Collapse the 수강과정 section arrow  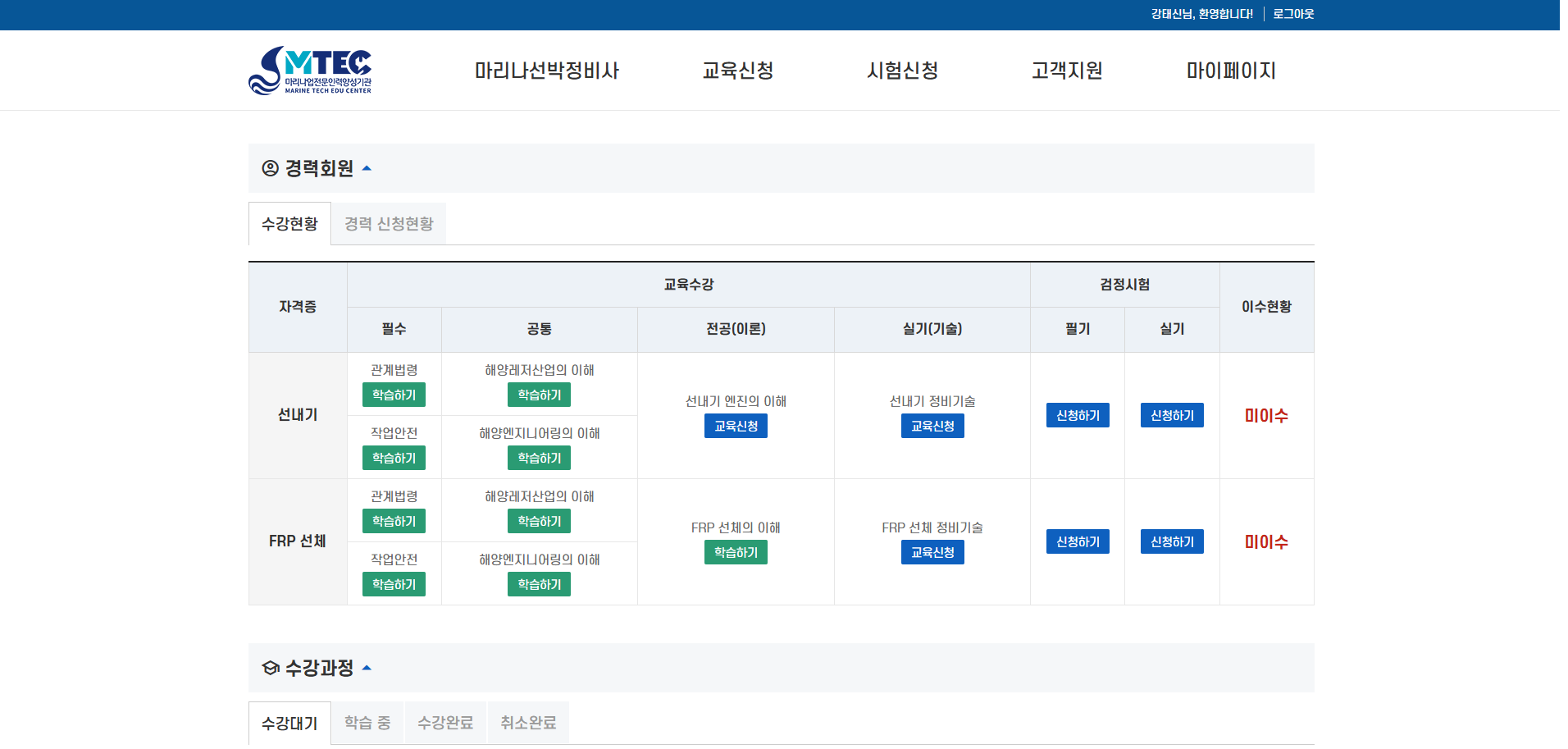[x=367, y=668]
